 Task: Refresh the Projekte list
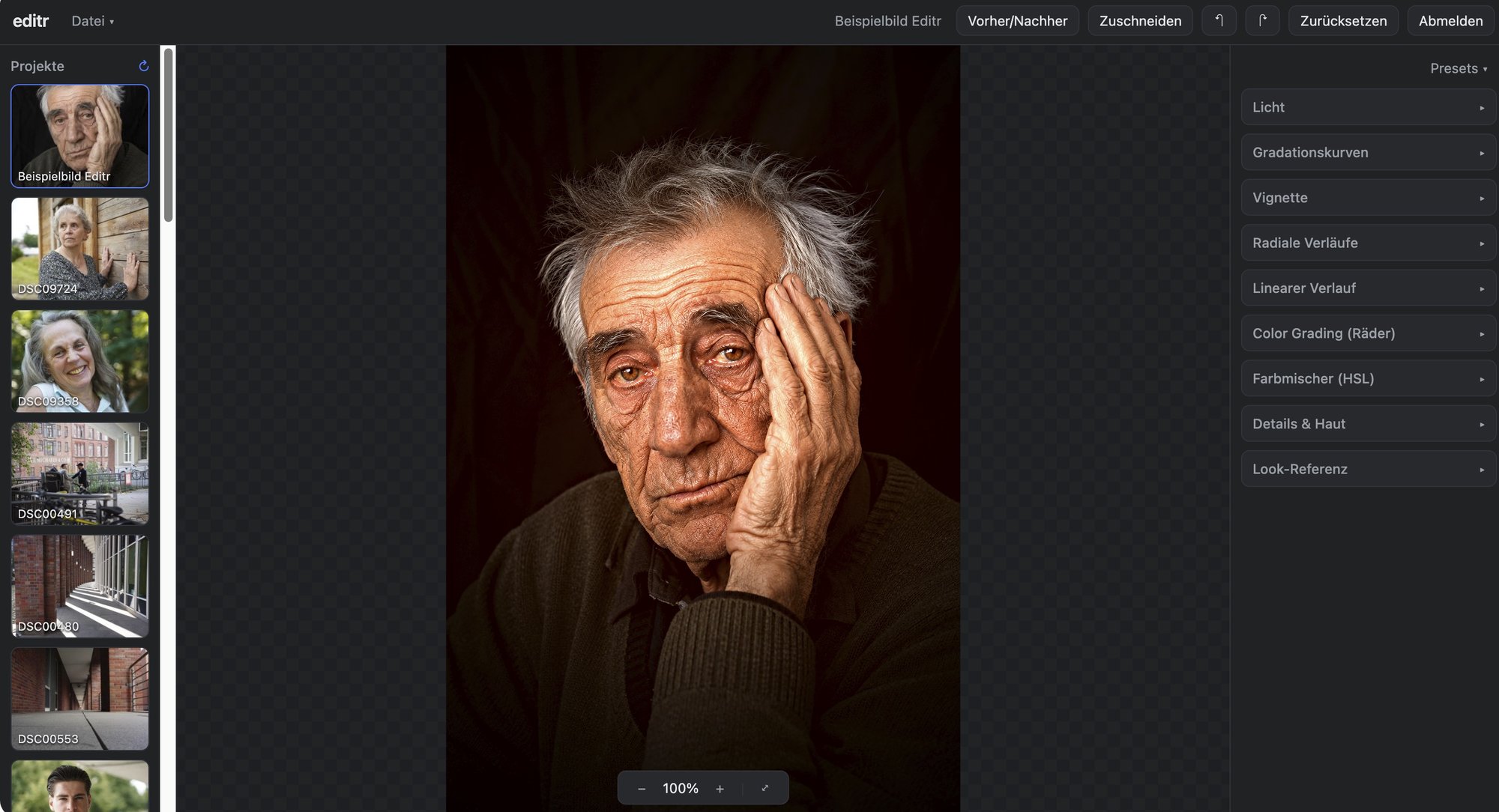[x=144, y=66]
